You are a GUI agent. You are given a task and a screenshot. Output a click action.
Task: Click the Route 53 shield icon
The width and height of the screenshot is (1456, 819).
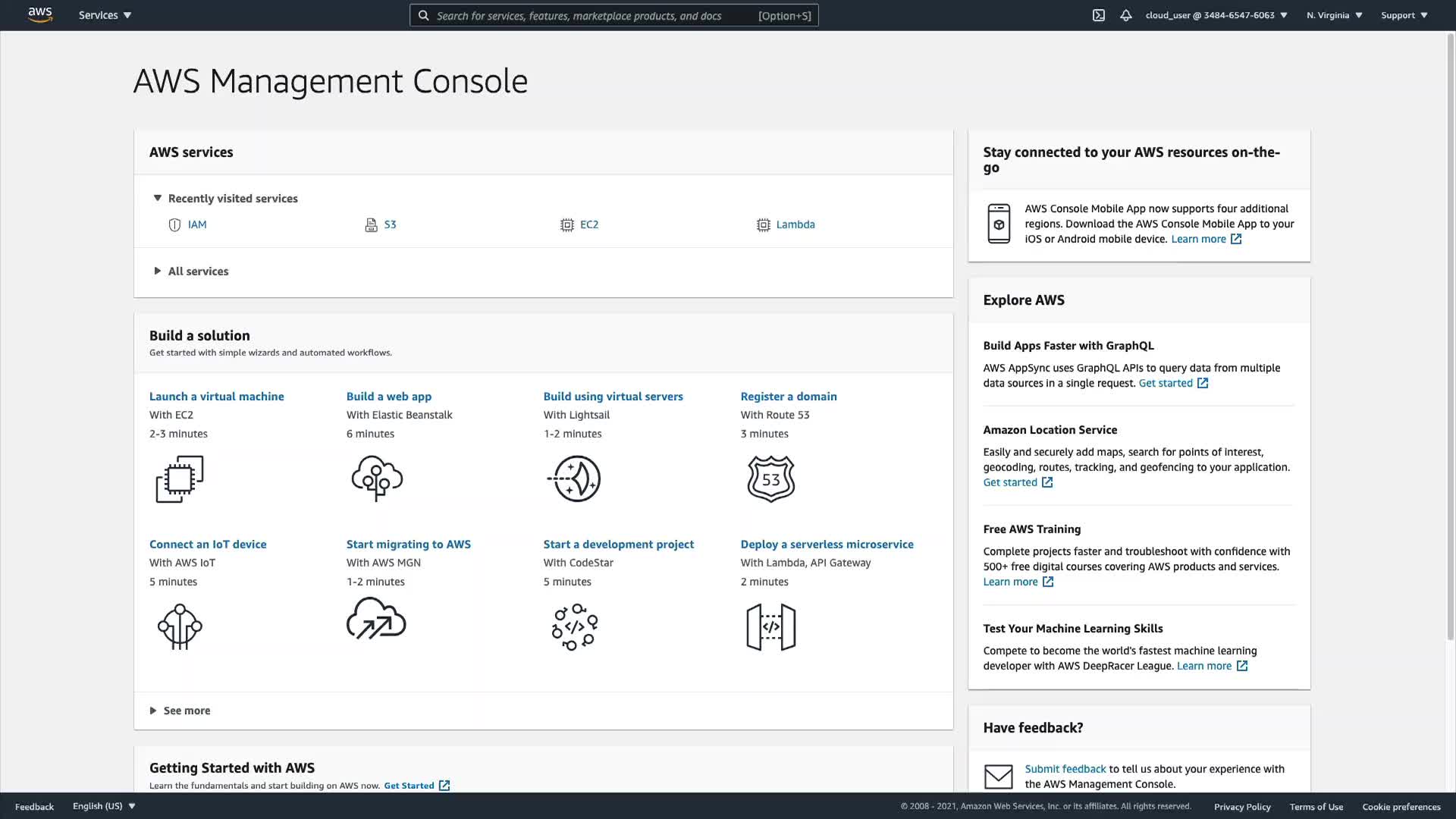click(x=770, y=479)
